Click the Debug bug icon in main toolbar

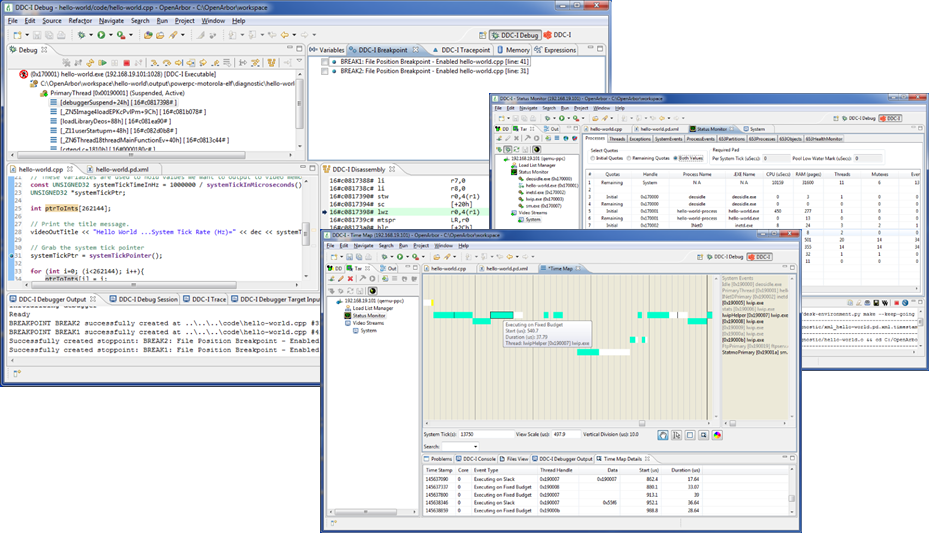81,35
